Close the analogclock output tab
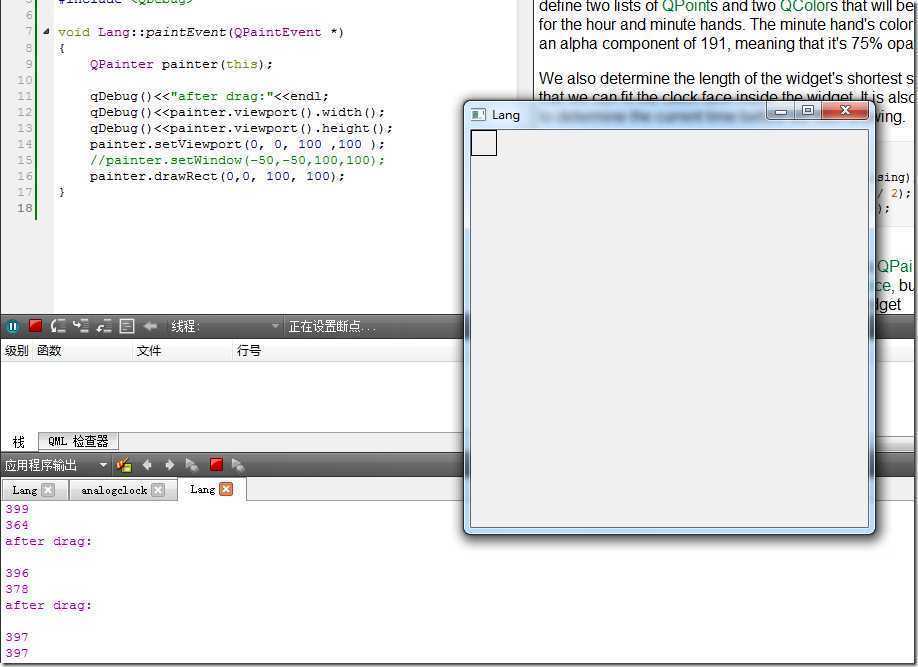Screen dimensions: 918x667 tap(157, 491)
